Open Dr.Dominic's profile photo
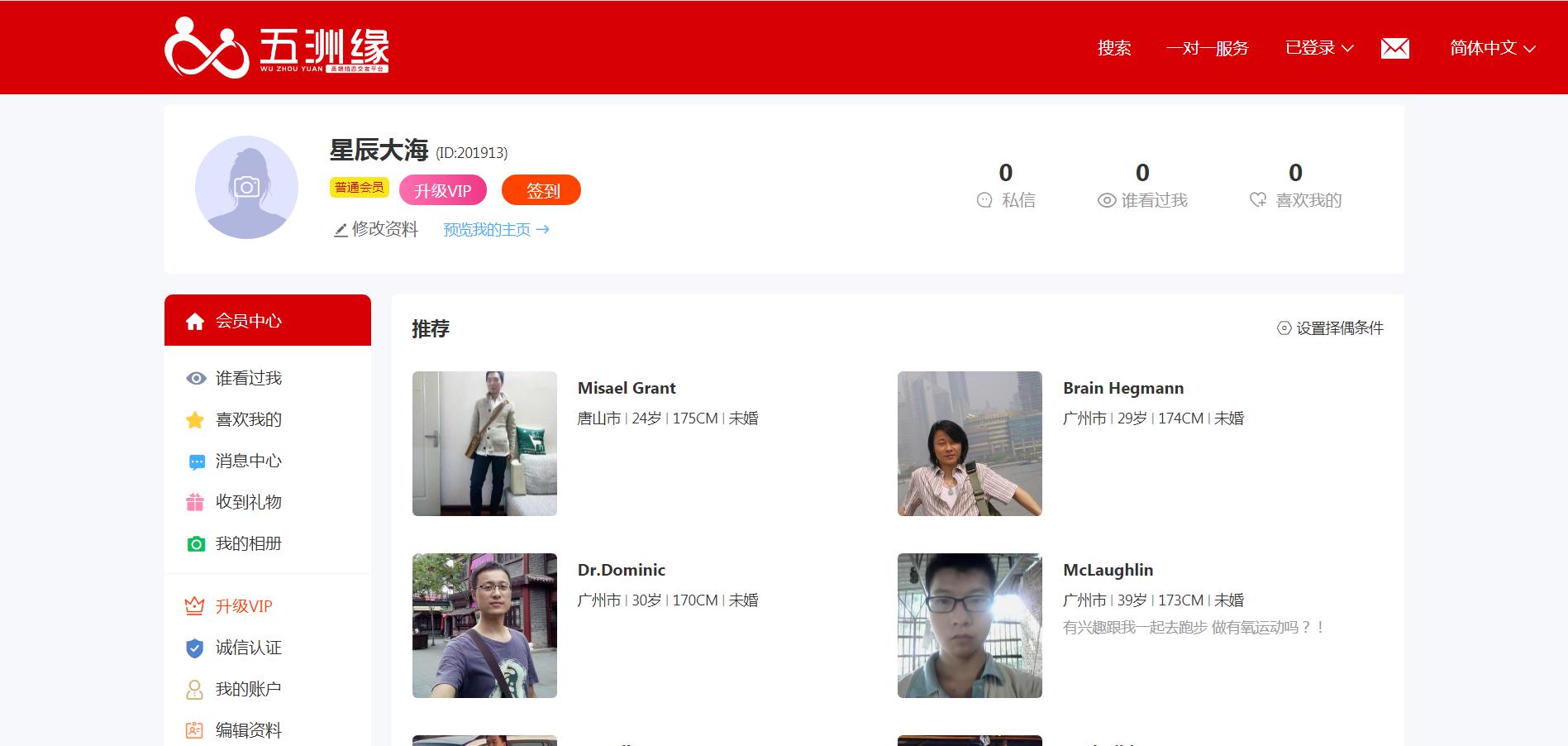This screenshot has width=1568, height=746. click(484, 625)
